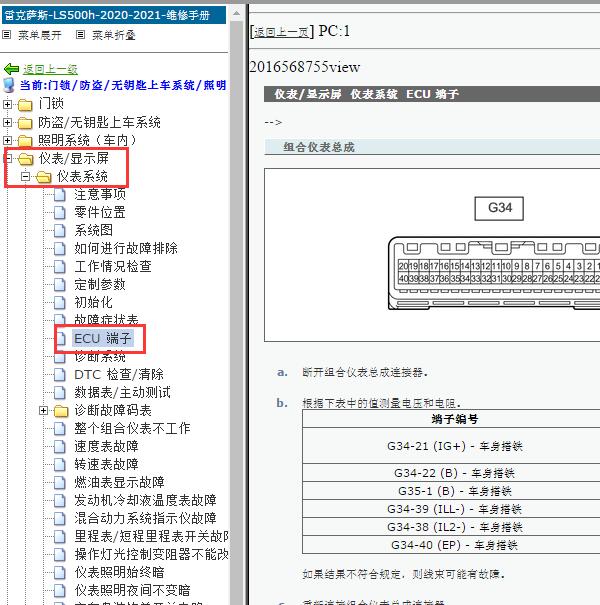This screenshot has height=605, width=600.
Task: Click the 系统图 page icon
Action: (x=60, y=231)
